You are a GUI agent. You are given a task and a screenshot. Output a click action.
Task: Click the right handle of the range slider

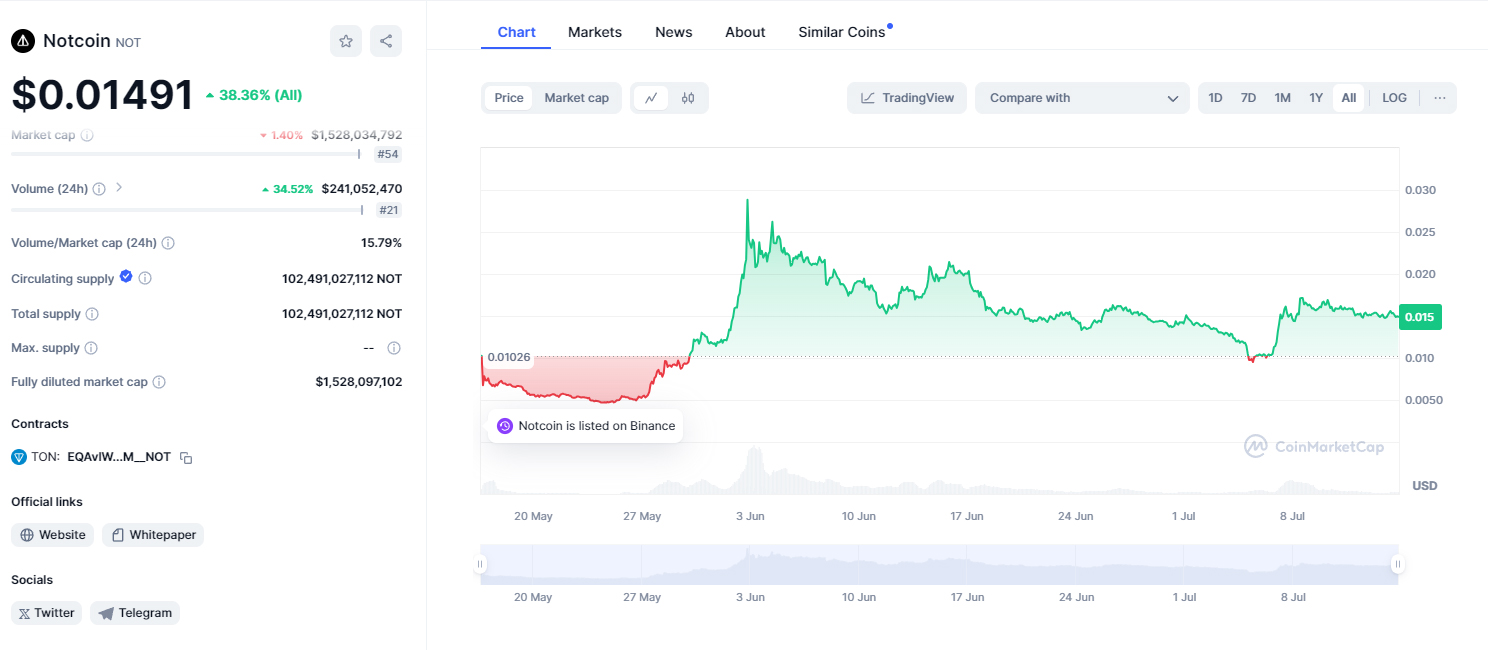coord(1398,564)
